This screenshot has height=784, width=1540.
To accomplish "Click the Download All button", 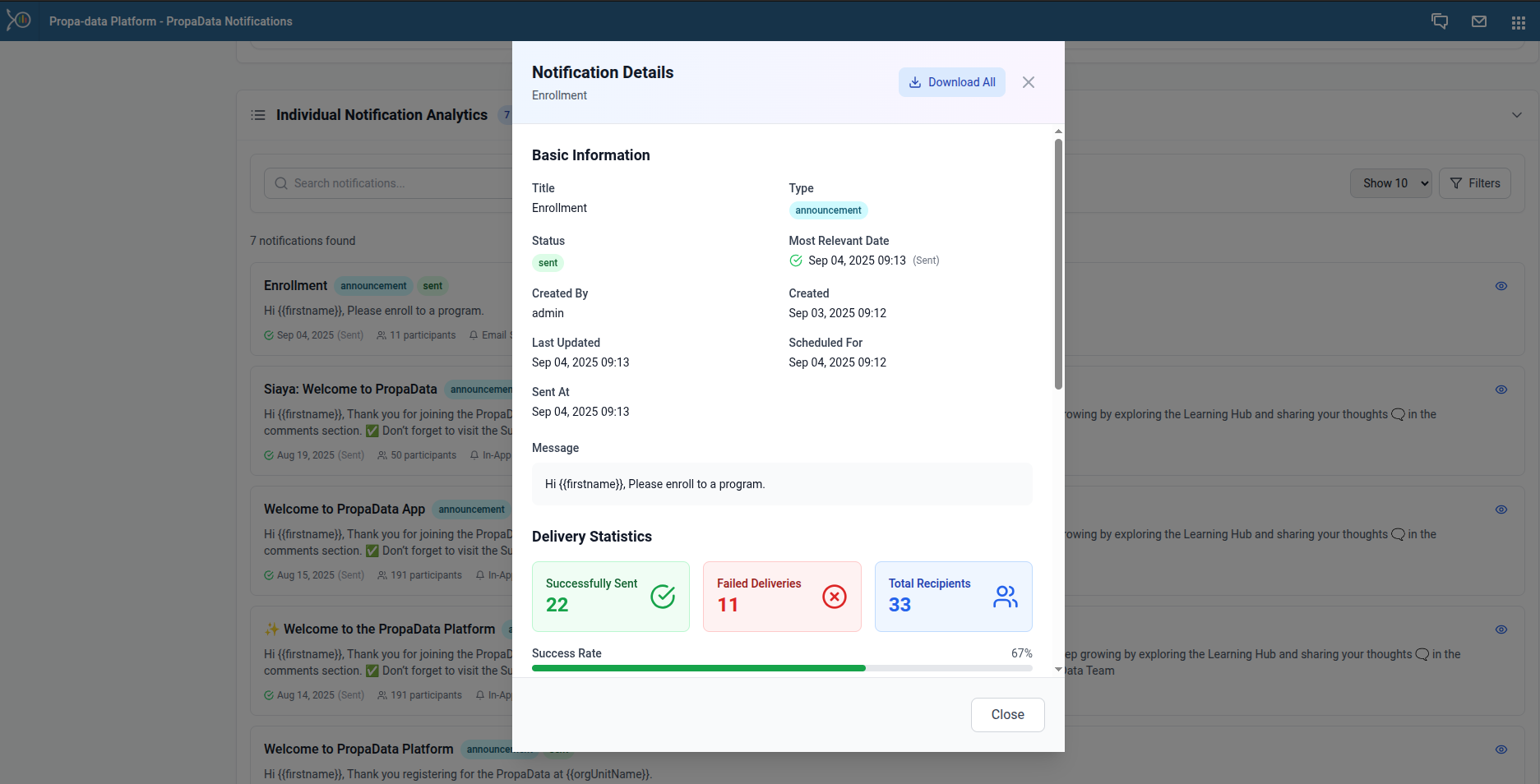I will (x=951, y=82).
